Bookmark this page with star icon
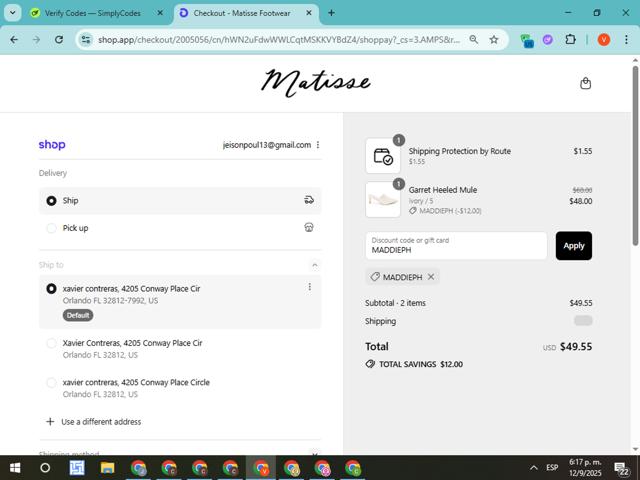640x480 pixels. click(x=494, y=40)
